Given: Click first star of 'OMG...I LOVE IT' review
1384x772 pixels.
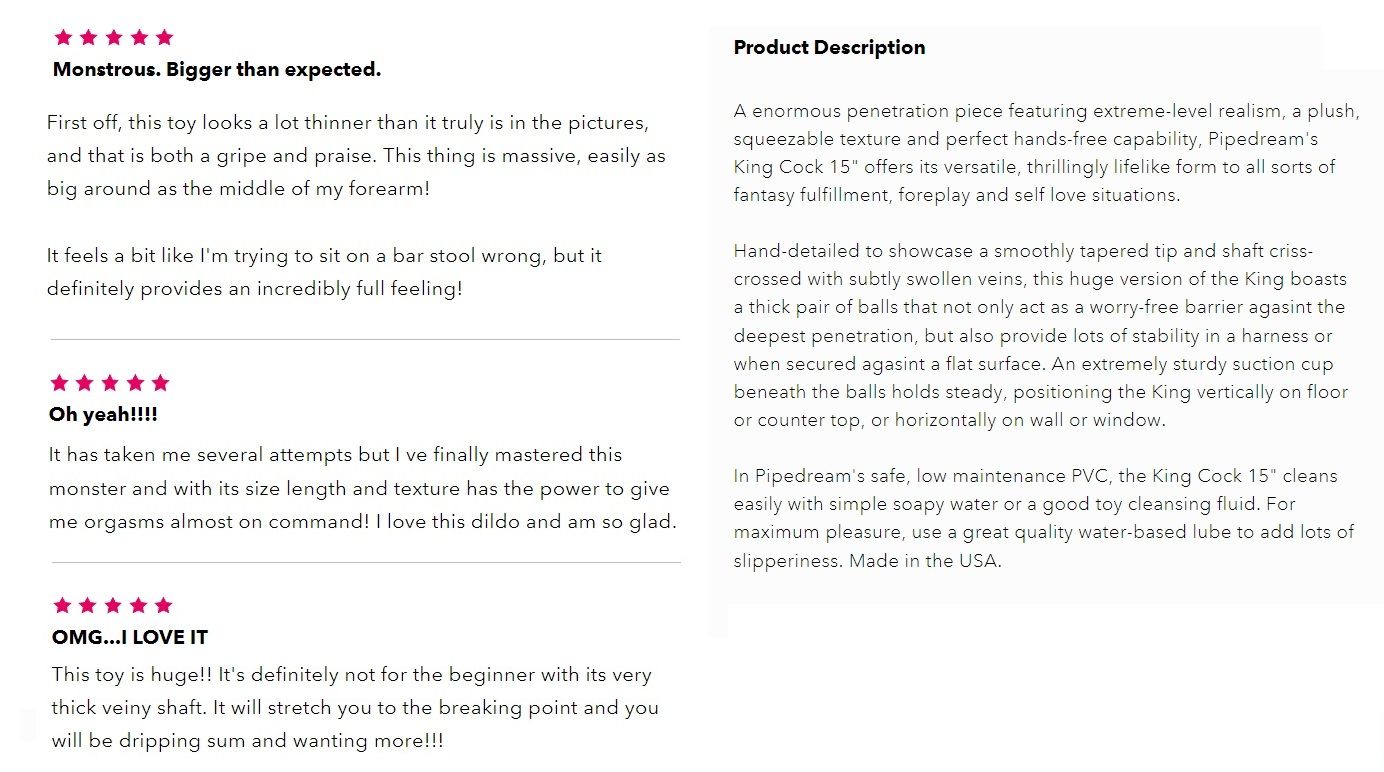Looking at the screenshot, I should click(62, 605).
